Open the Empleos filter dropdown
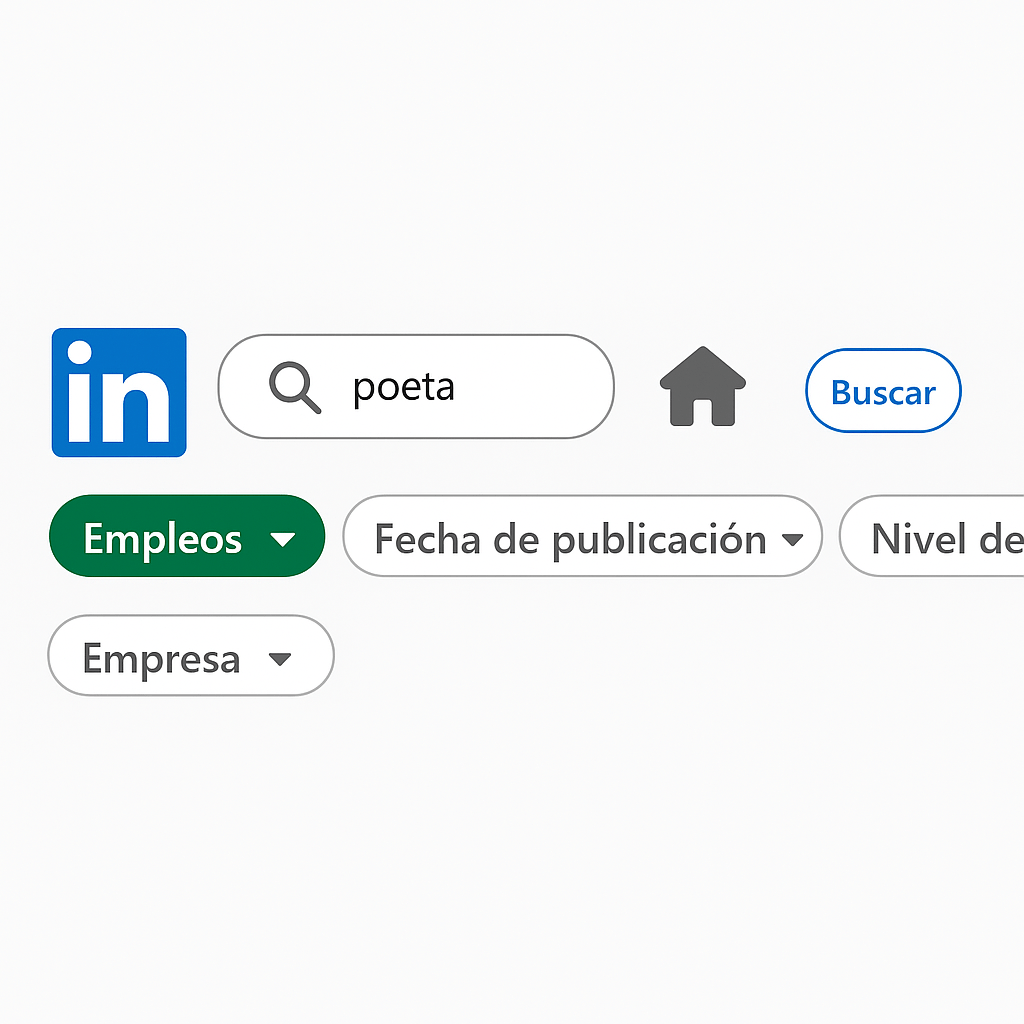This screenshot has width=1024, height=1024. (186, 537)
